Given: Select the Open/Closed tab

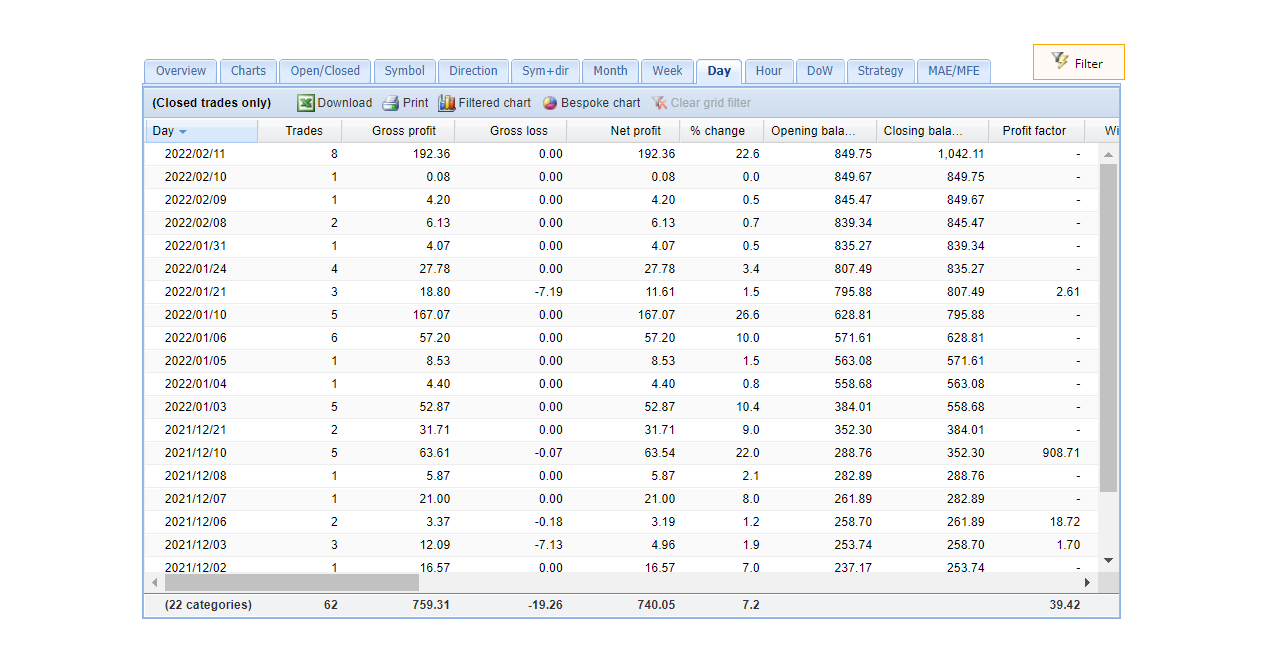Looking at the screenshot, I should [x=324, y=70].
